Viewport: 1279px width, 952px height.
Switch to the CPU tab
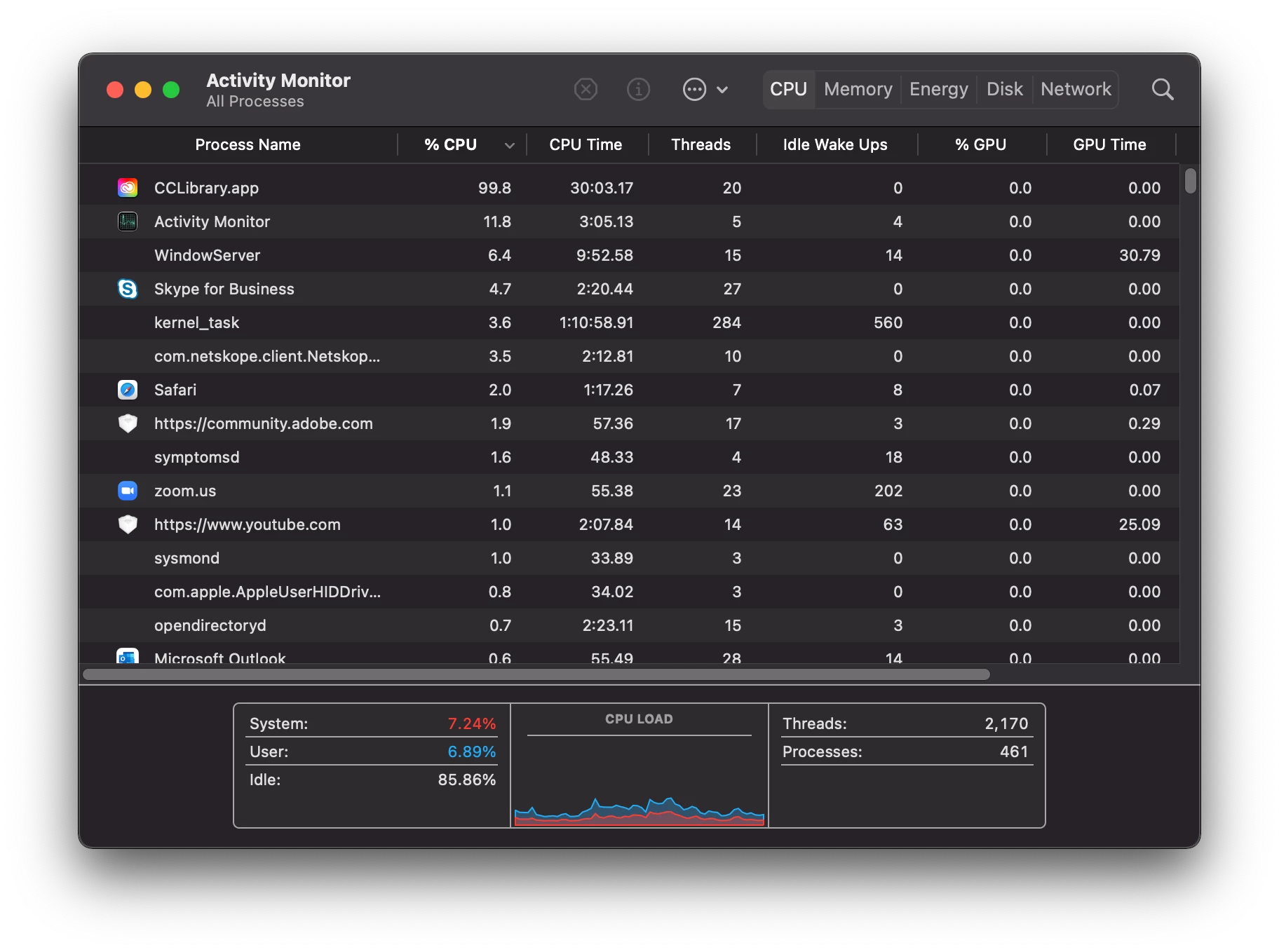[x=789, y=89]
